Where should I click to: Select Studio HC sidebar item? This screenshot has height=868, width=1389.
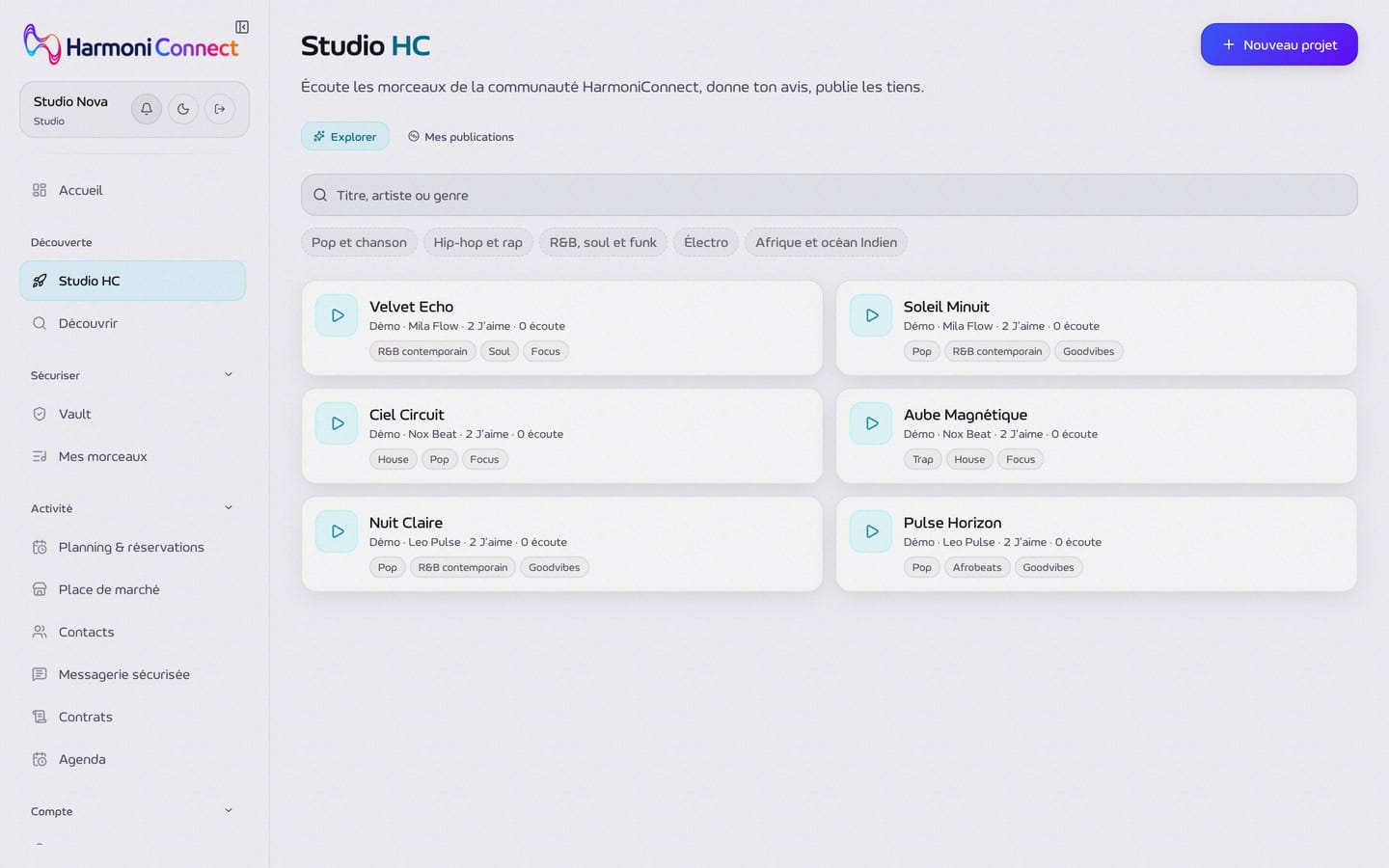pos(132,281)
